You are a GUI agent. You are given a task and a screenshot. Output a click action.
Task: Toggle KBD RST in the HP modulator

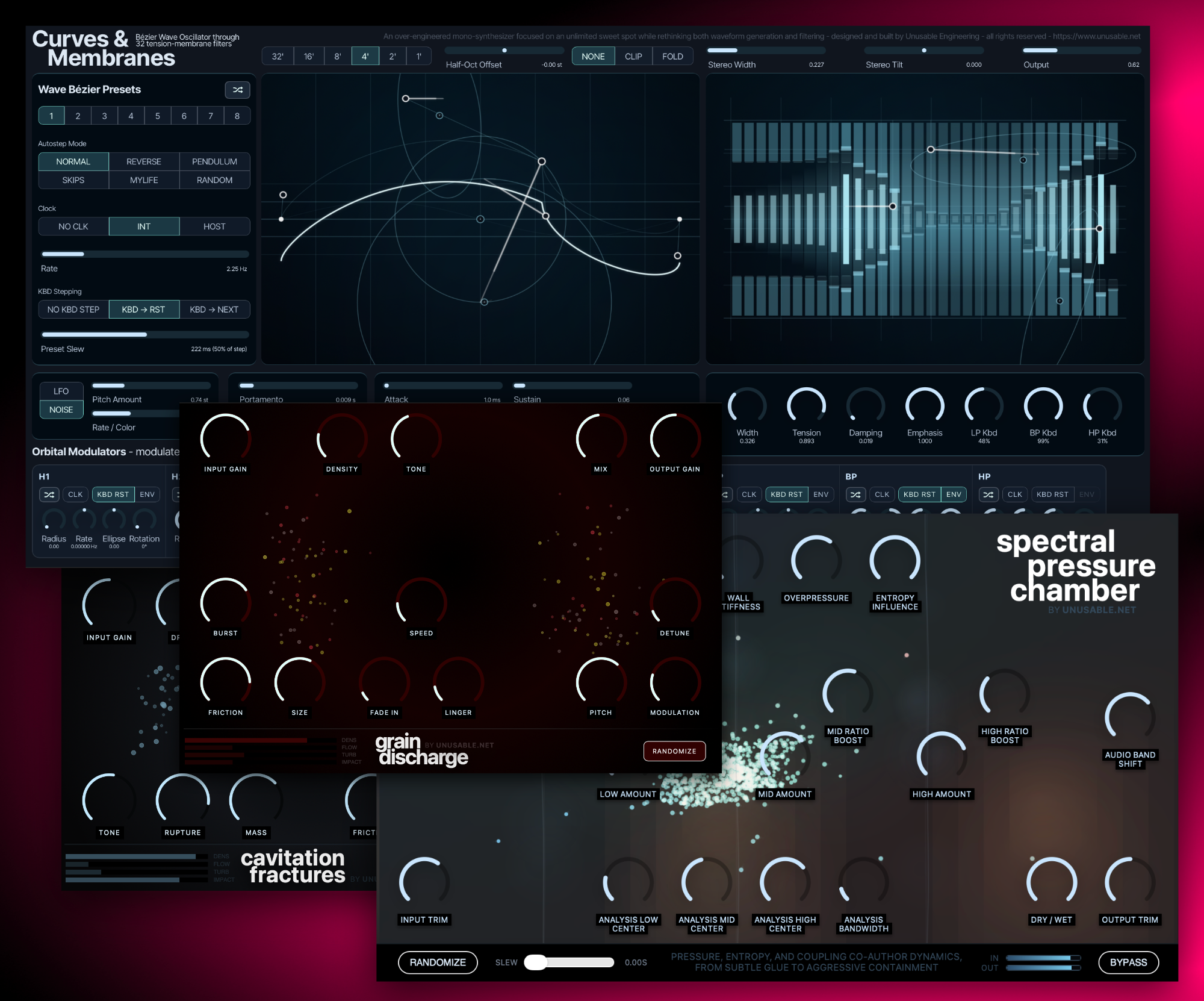click(x=1052, y=494)
